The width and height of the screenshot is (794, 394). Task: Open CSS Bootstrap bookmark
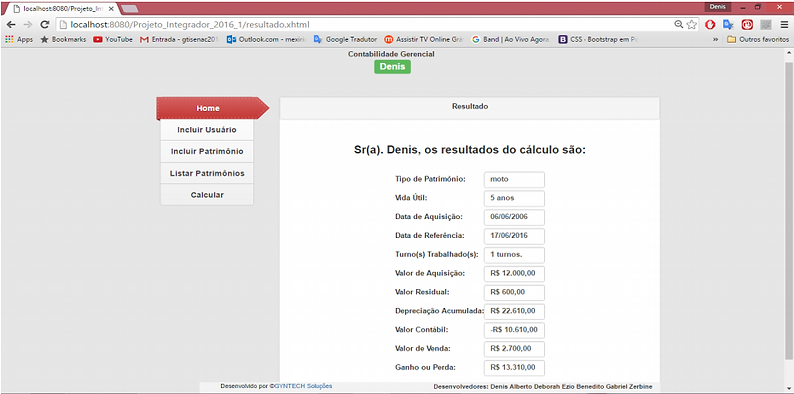point(598,39)
